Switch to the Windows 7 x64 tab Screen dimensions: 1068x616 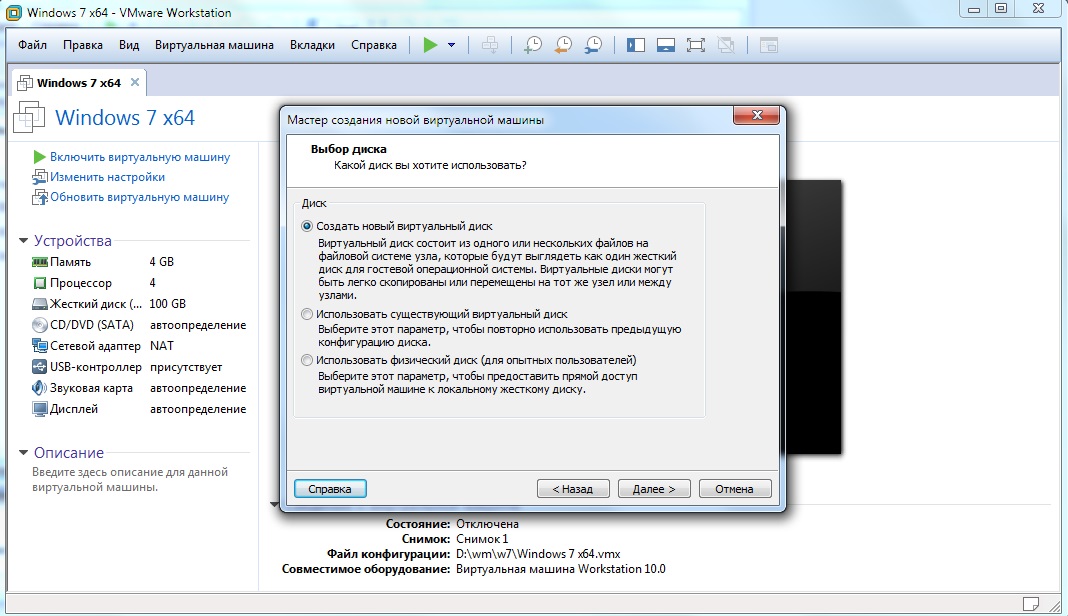coord(78,82)
